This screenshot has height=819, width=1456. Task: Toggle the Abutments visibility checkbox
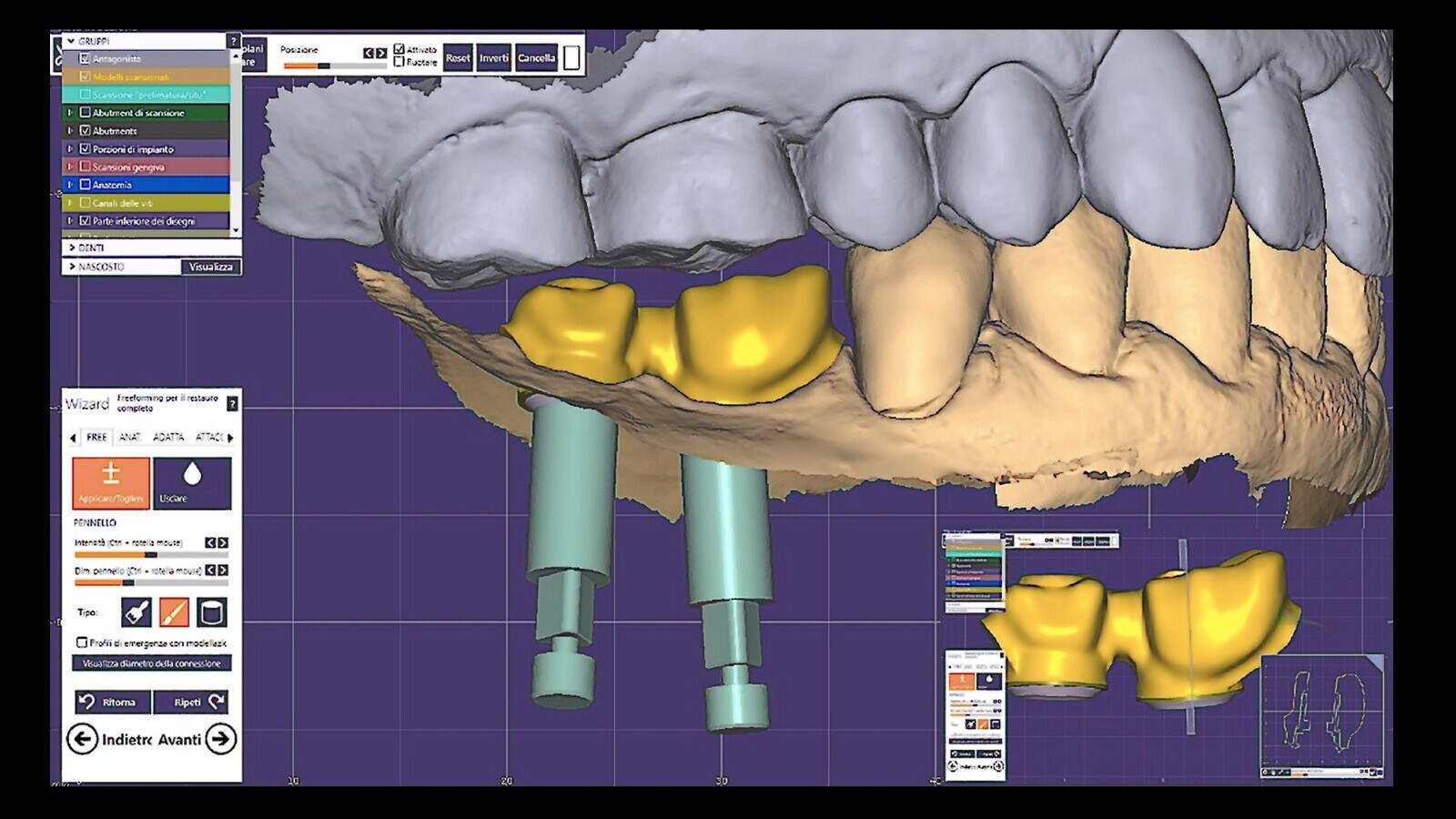pos(85,131)
